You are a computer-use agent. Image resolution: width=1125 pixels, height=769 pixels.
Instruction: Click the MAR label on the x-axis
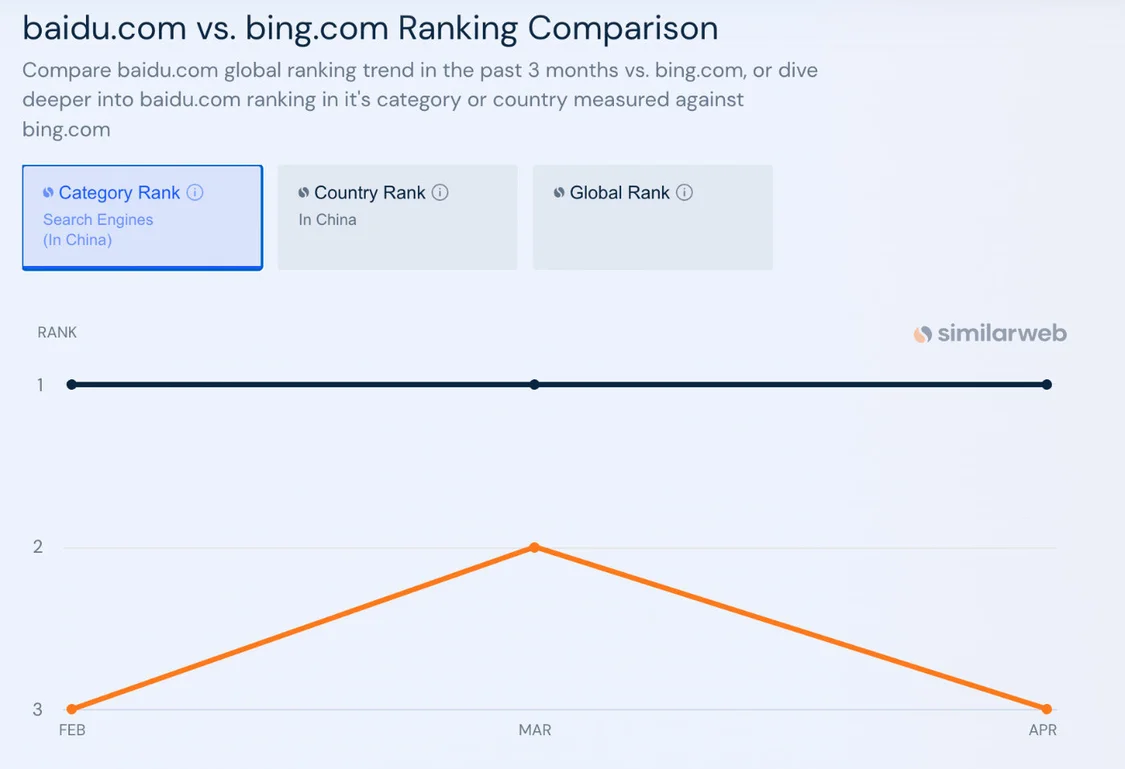pos(535,730)
